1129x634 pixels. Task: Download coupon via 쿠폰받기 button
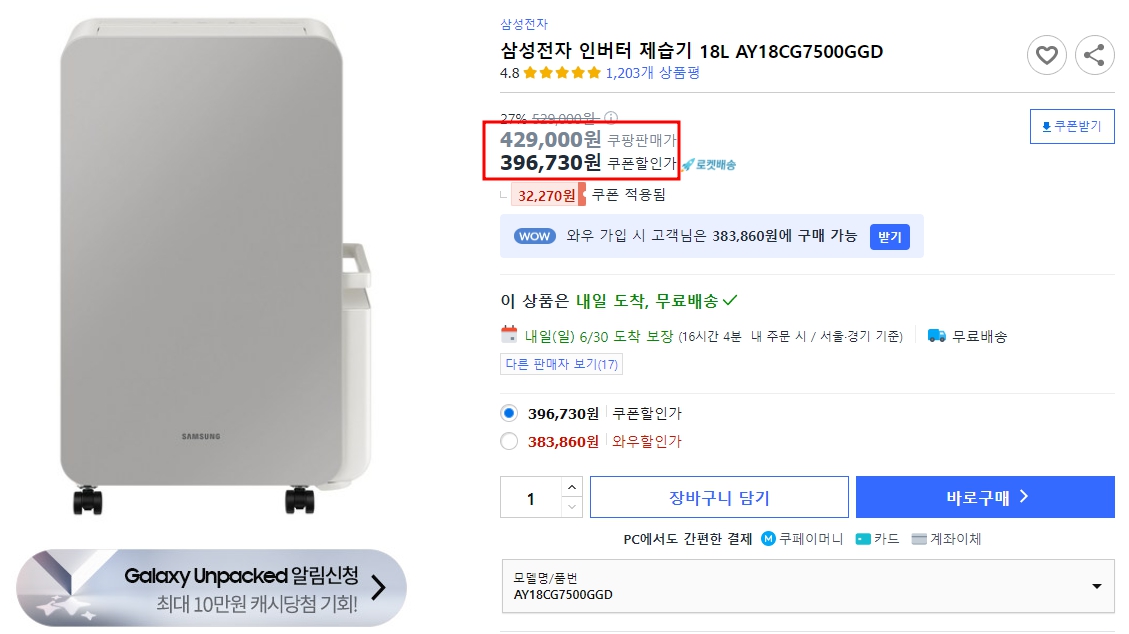pos(1072,127)
